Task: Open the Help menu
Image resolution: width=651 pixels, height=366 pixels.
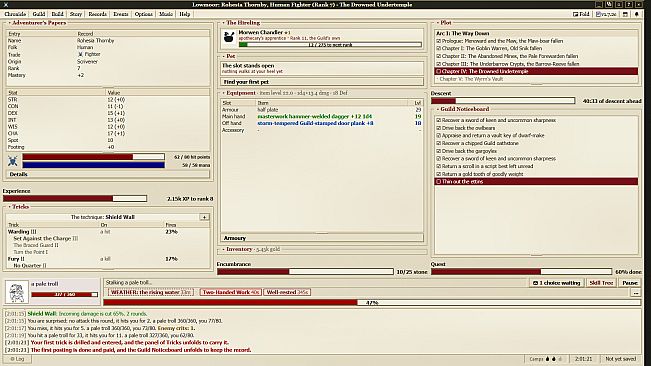Action: [185, 14]
